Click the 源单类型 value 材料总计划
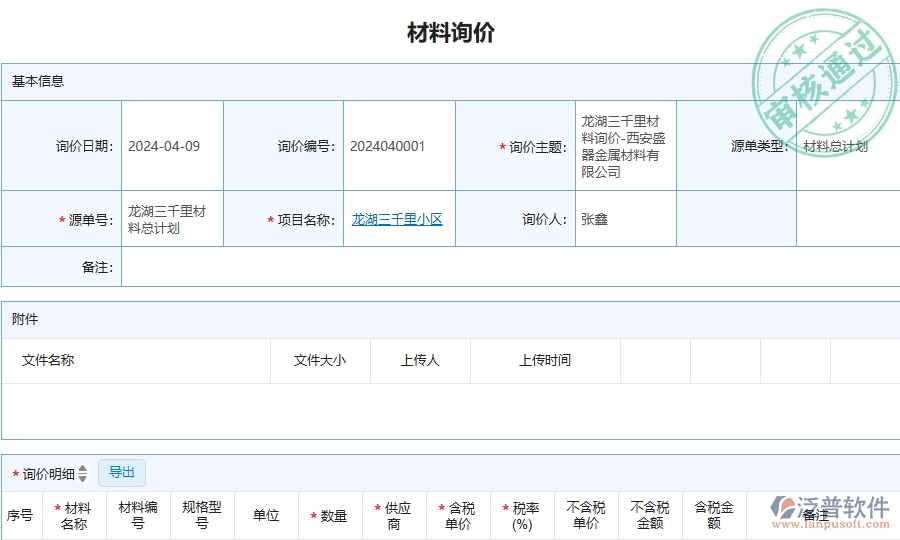 [835, 146]
